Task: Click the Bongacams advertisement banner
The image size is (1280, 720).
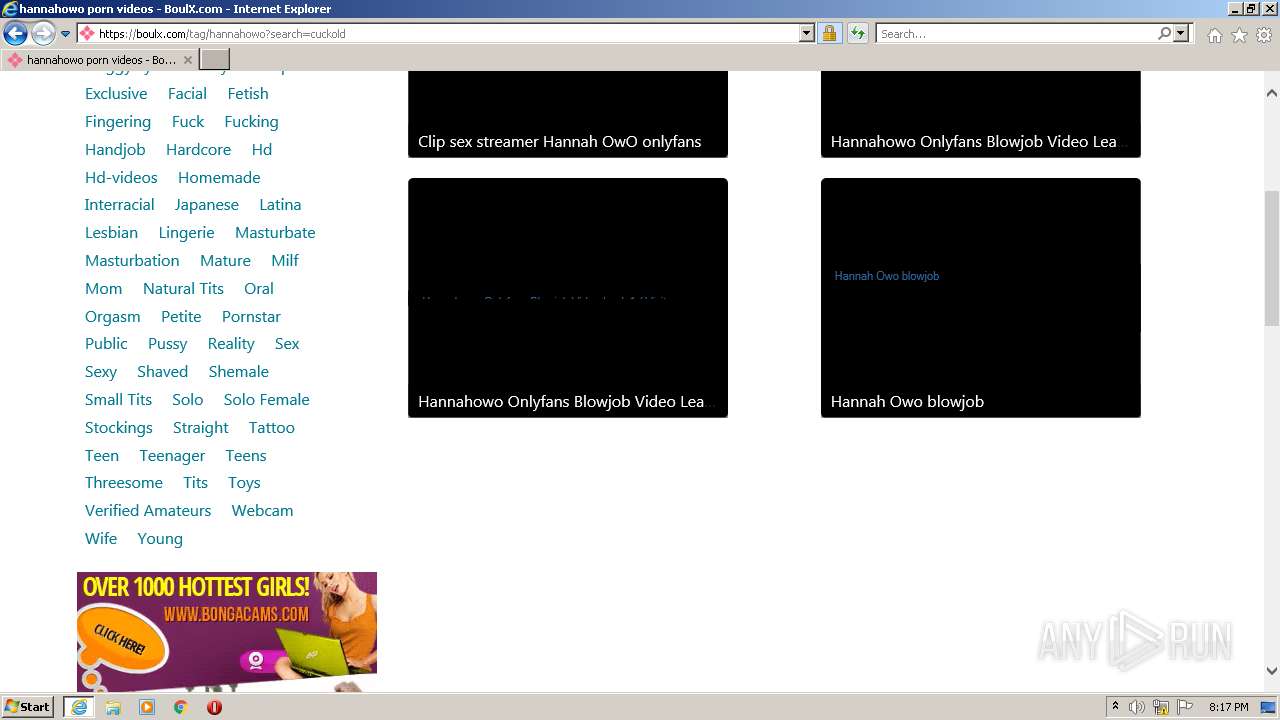Action: click(x=227, y=632)
